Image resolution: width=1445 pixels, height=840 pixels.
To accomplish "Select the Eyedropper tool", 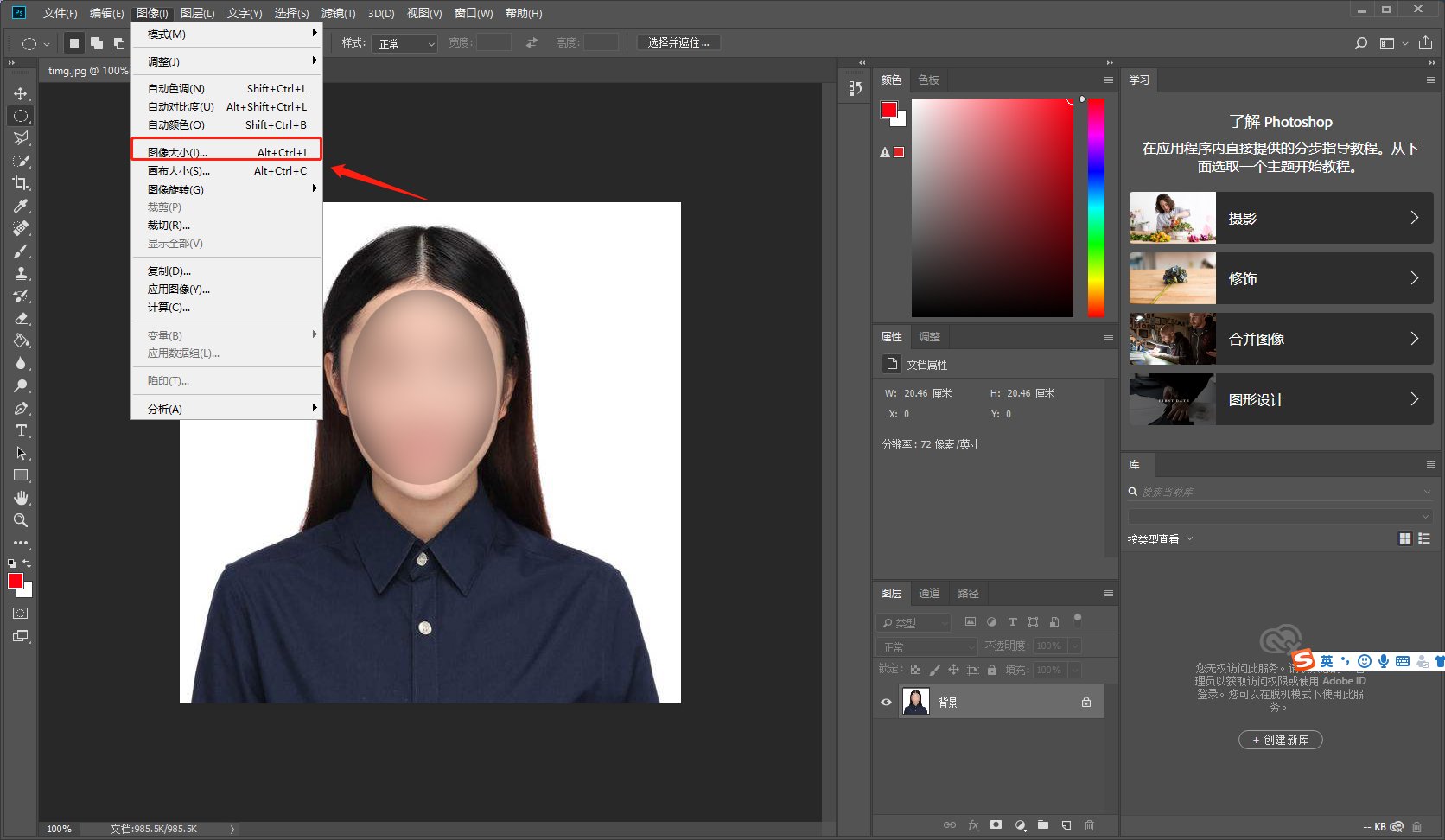I will pos(21,206).
